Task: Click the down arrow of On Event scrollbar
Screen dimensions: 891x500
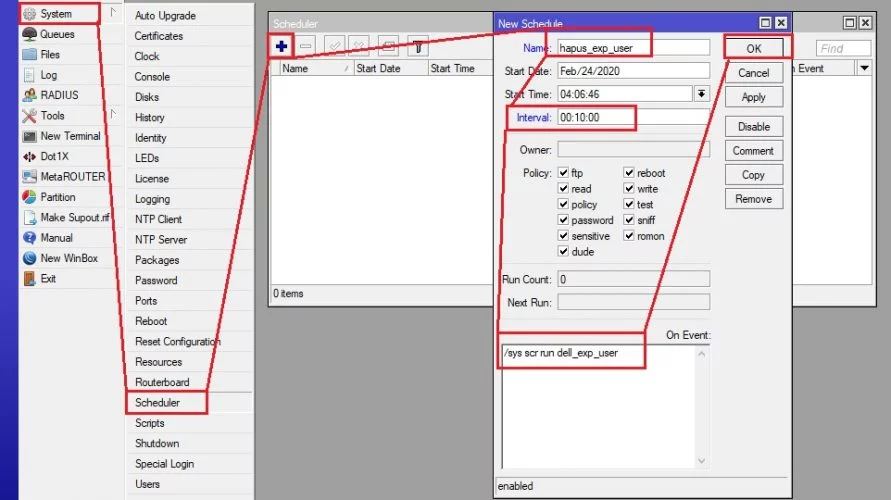Action: 702,461
